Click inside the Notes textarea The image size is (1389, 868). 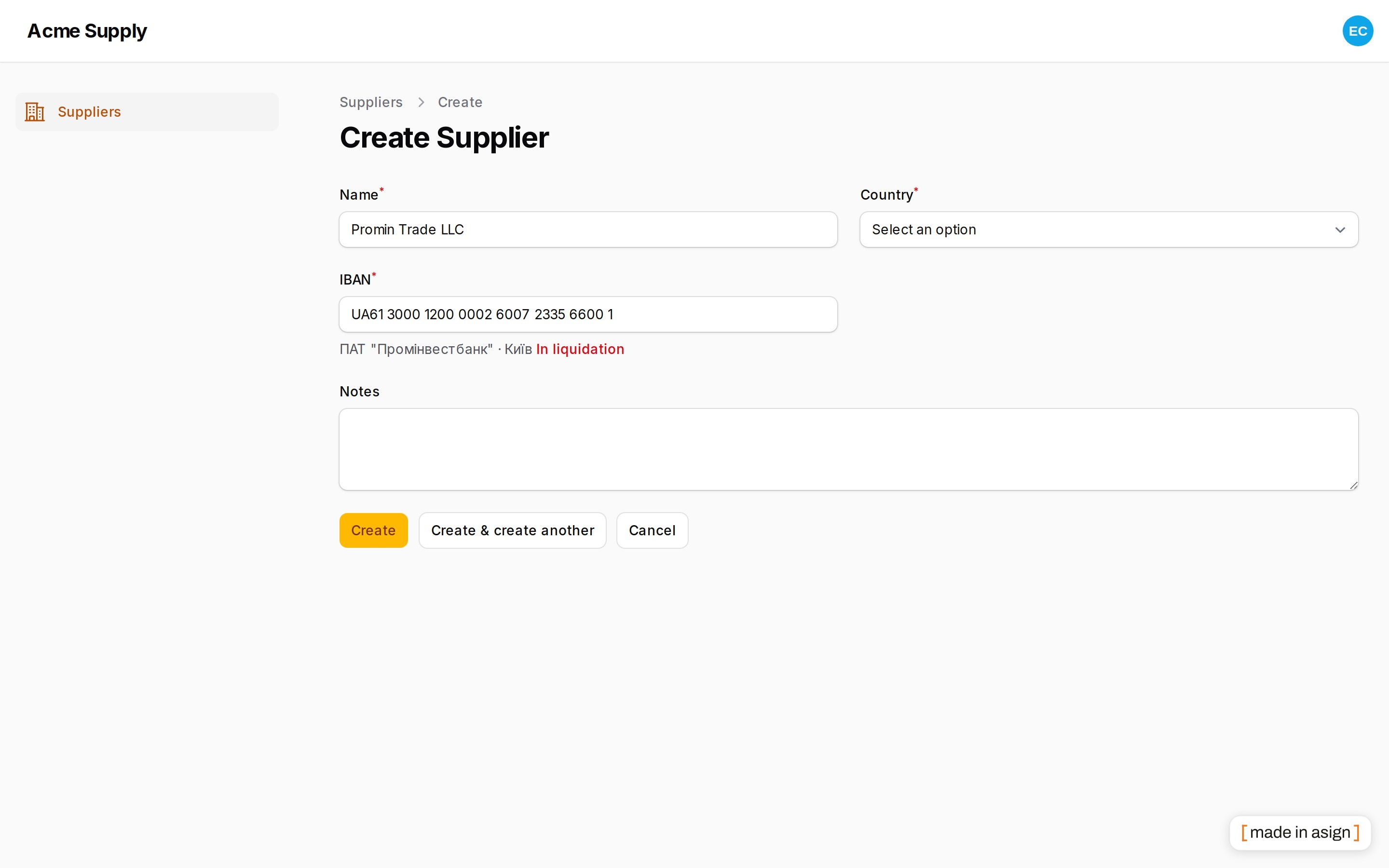click(x=848, y=449)
